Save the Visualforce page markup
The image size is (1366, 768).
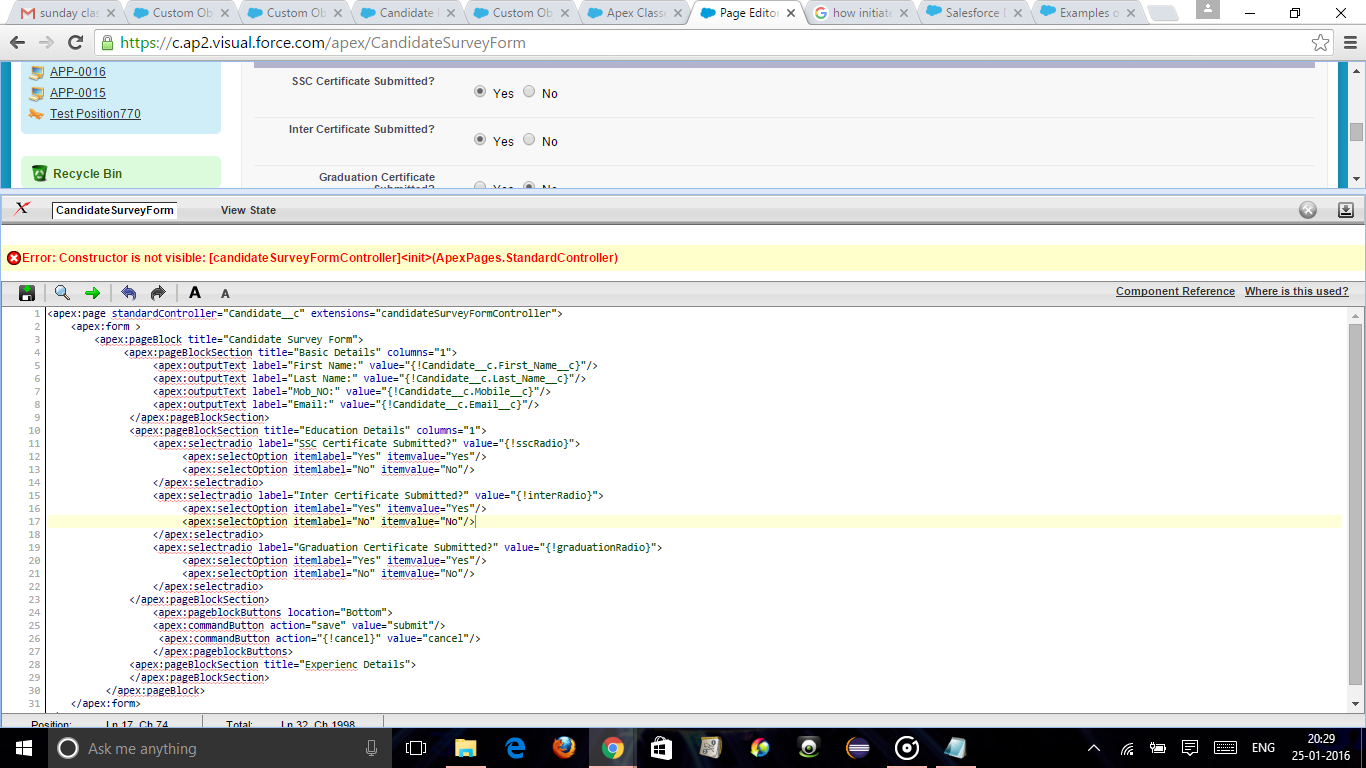tap(27, 292)
